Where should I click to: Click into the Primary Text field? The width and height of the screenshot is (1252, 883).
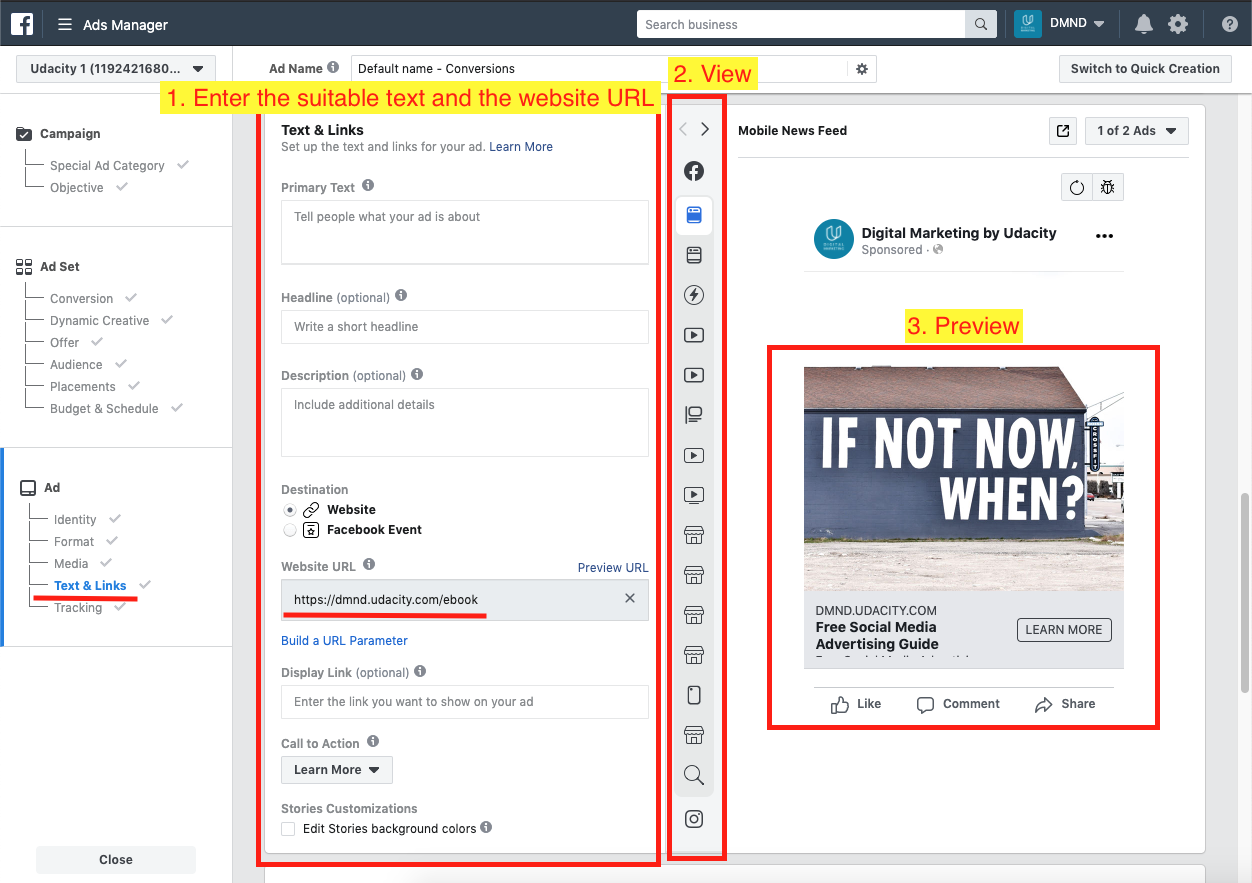click(464, 231)
